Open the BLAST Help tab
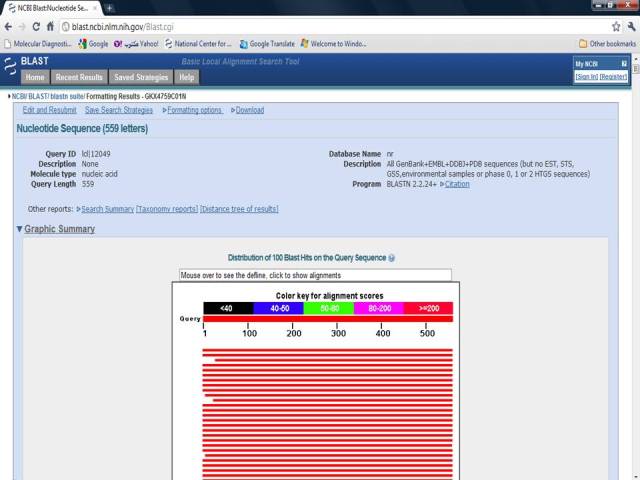This screenshot has width=640, height=480. click(x=187, y=77)
